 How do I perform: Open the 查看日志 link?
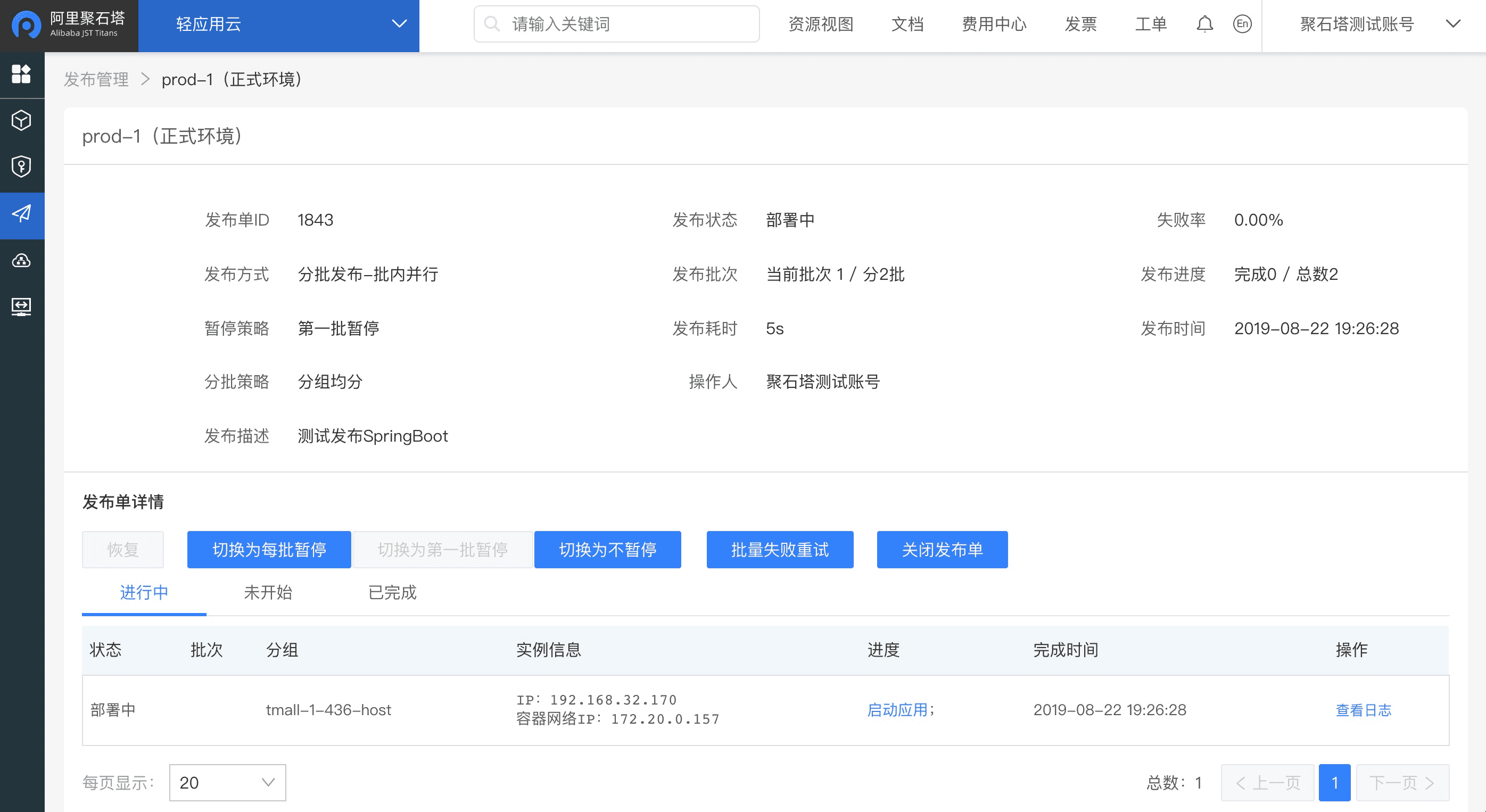[1363, 710]
